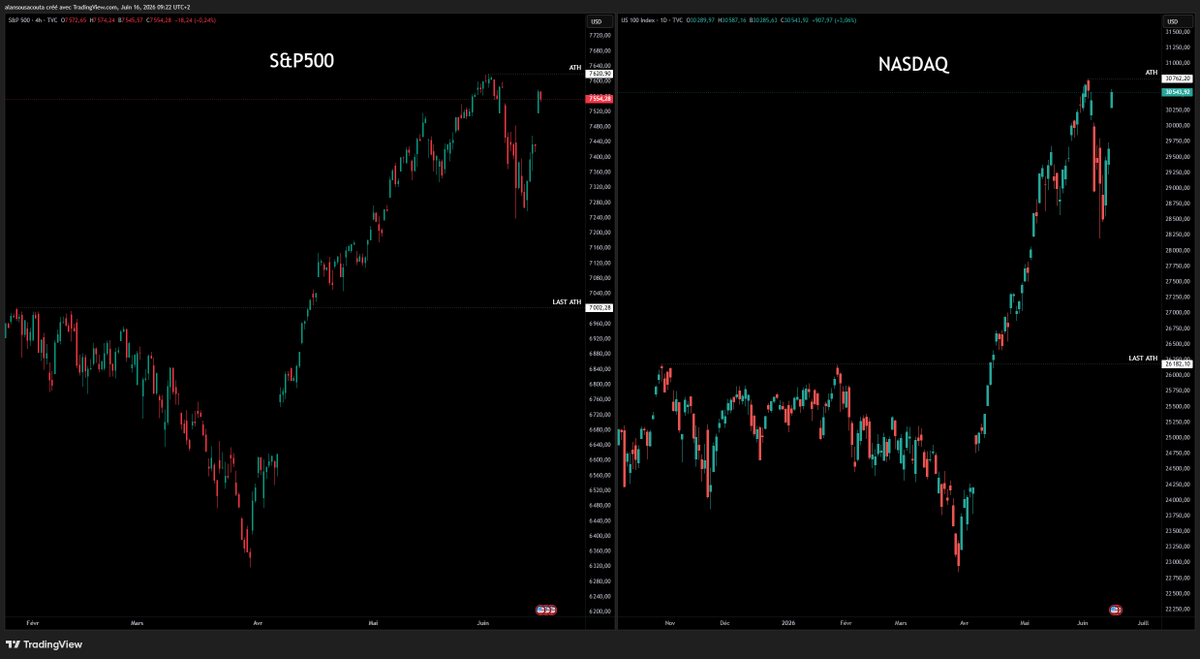Open economic event flag on NASDAQ chart

(1116, 609)
